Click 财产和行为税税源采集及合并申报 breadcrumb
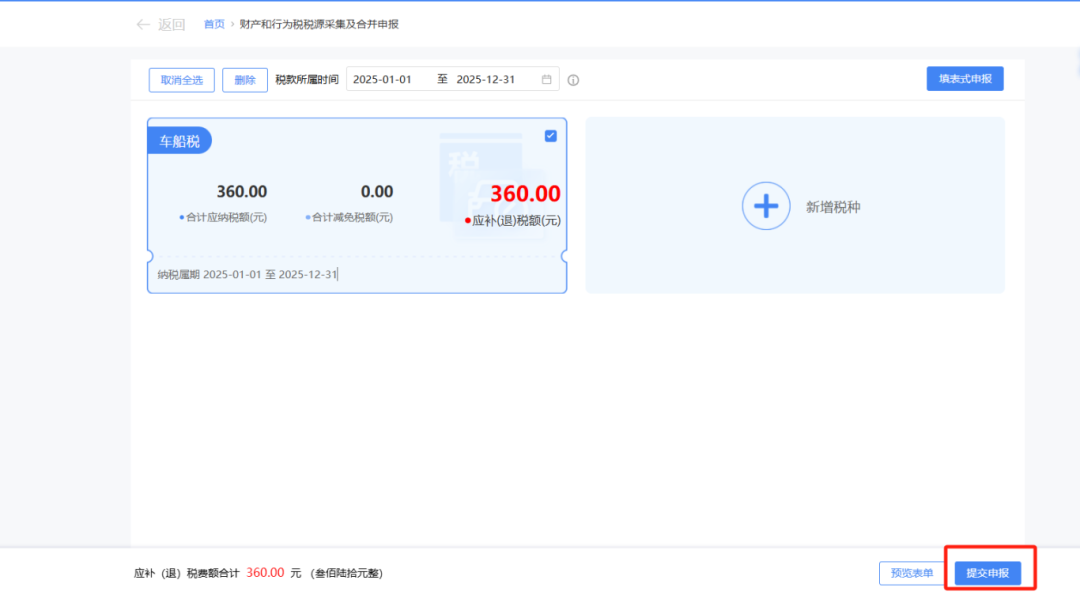Image resolution: width=1080 pixels, height=595 pixels. [x=319, y=24]
